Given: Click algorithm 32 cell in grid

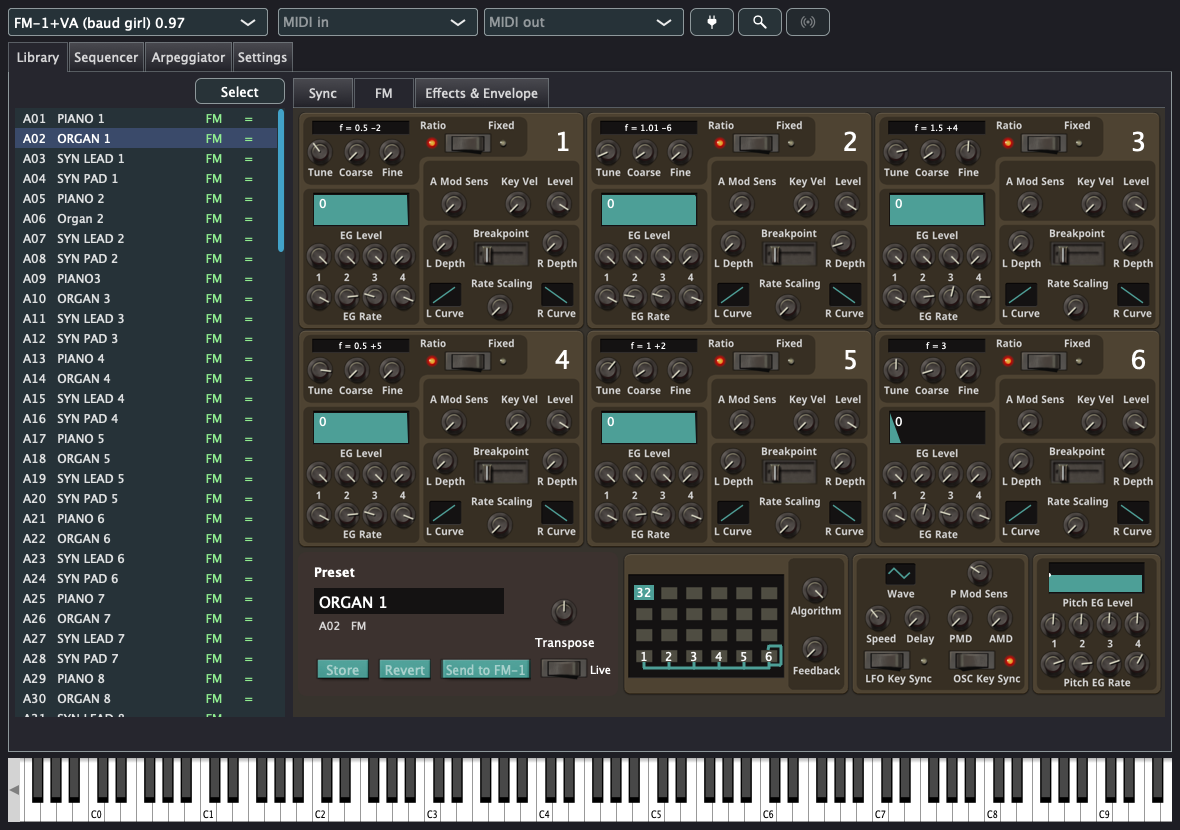Looking at the screenshot, I should [x=643, y=592].
